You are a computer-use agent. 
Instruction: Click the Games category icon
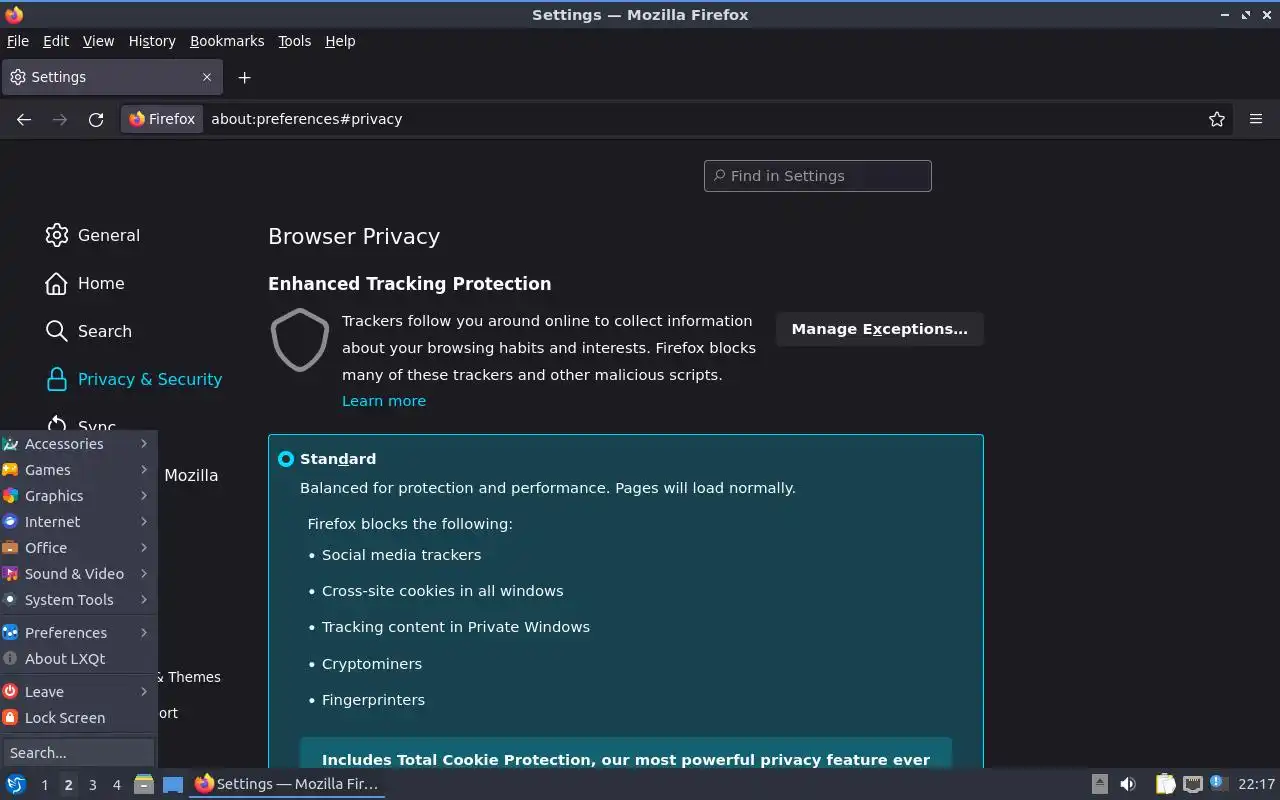pos(10,470)
